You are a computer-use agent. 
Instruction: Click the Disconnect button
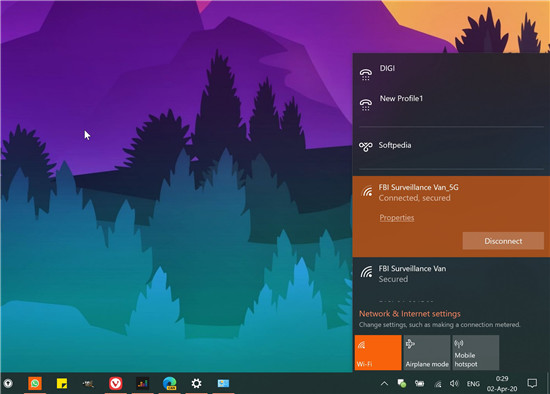pos(503,241)
